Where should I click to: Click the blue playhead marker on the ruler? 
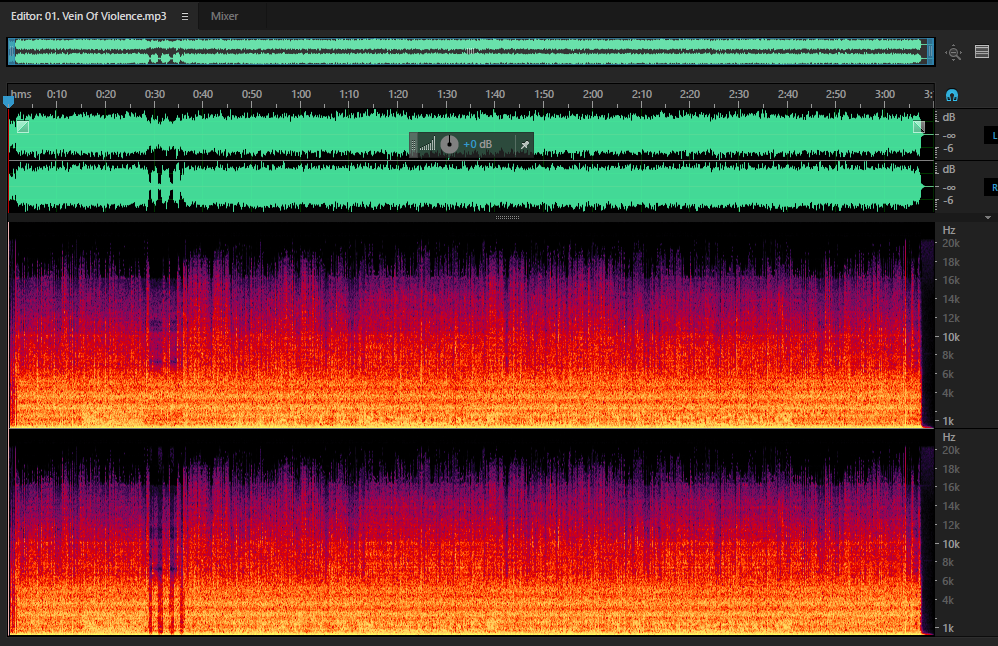pos(8,101)
